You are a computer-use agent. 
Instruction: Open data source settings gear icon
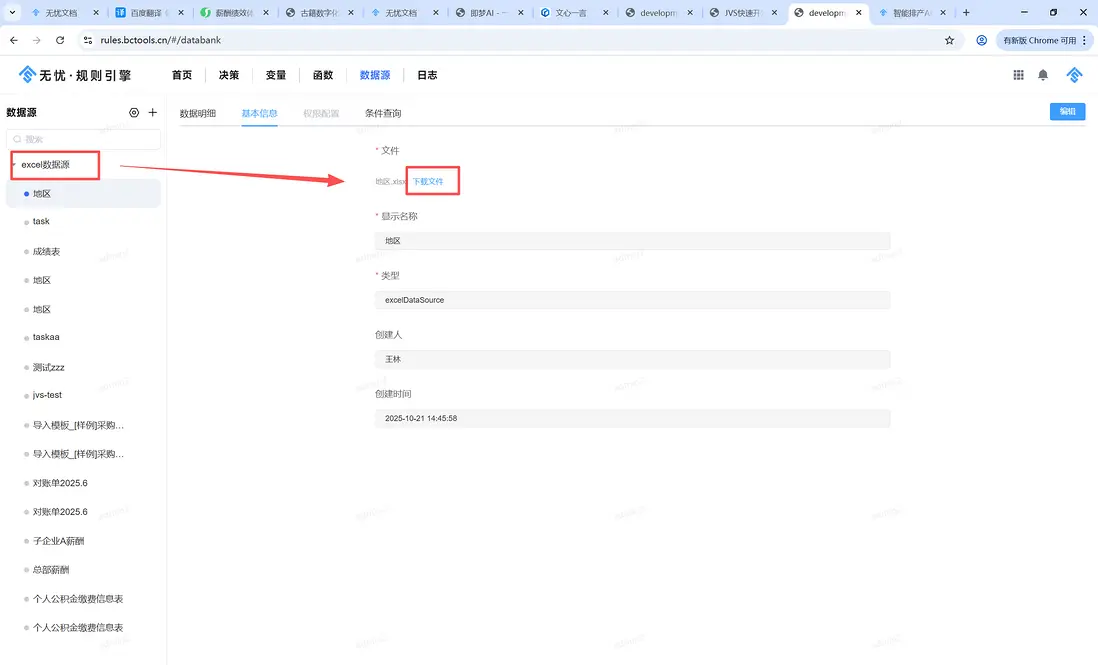[x=133, y=112]
